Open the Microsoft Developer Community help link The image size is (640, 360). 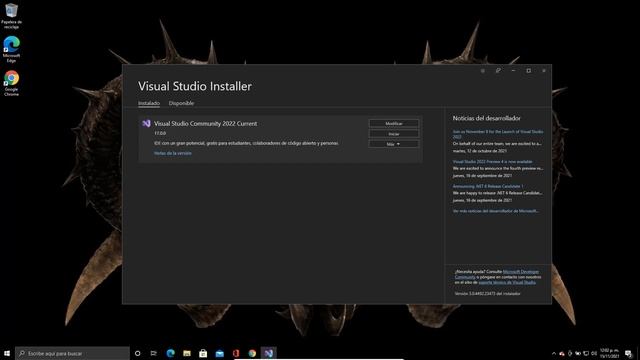[x=520, y=272]
